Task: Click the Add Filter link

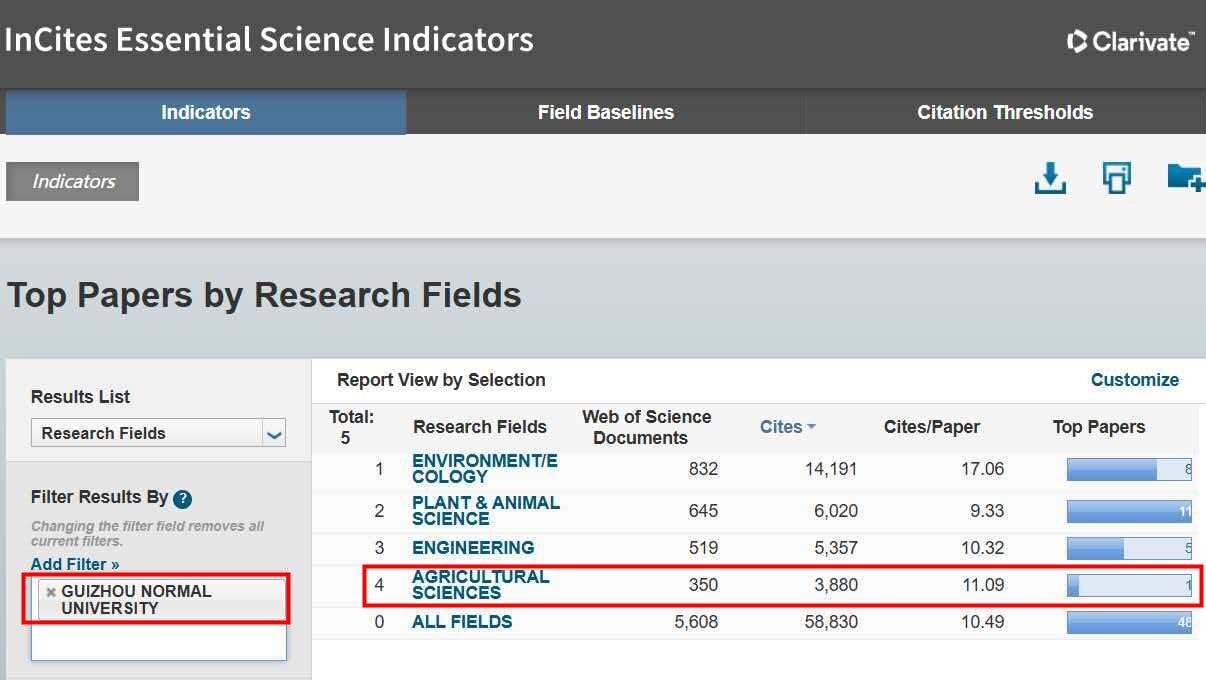Action: (x=75, y=564)
